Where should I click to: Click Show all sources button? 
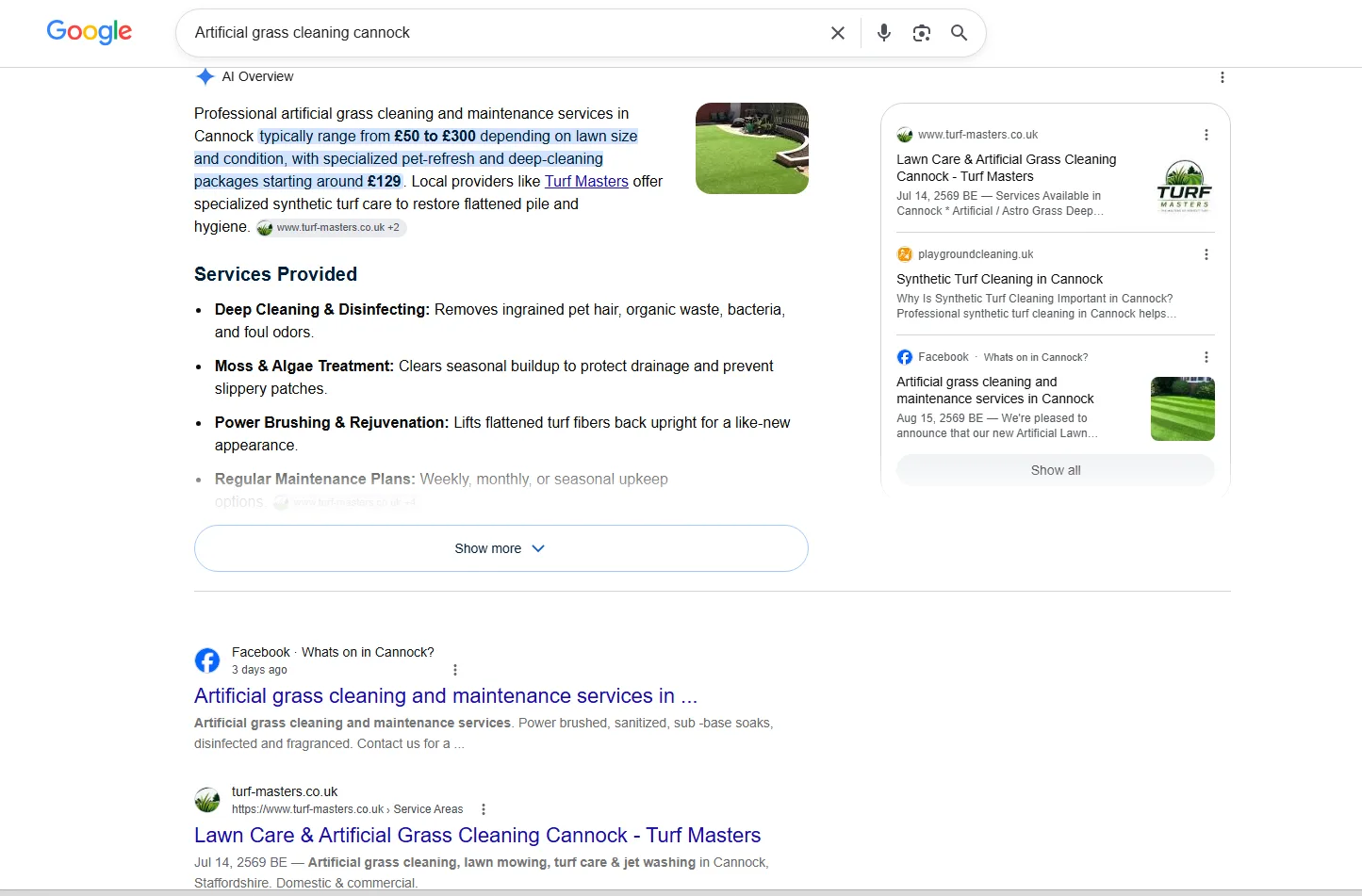[1056, 470]
